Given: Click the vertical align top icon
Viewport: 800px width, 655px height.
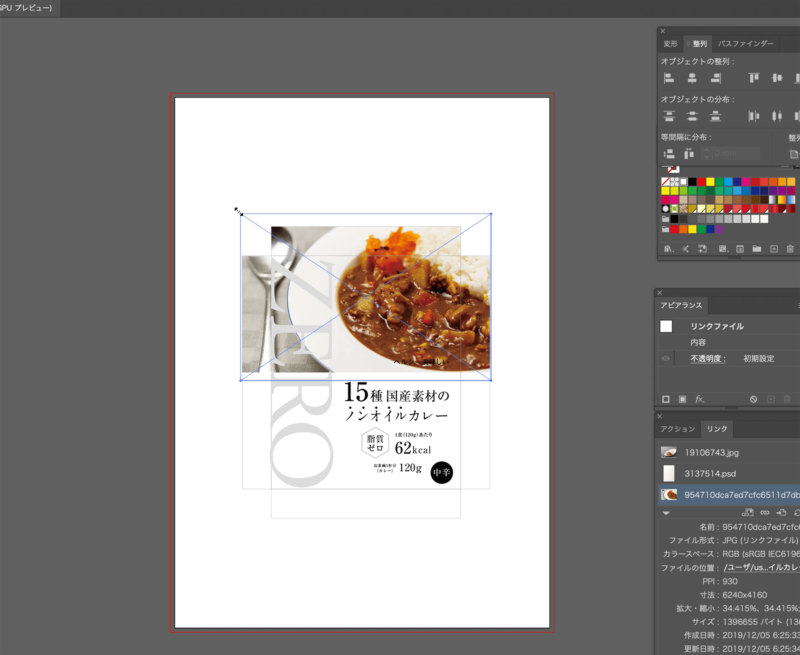Looking at the screenshot, I should pyautogui.click(x=754, y=78).
